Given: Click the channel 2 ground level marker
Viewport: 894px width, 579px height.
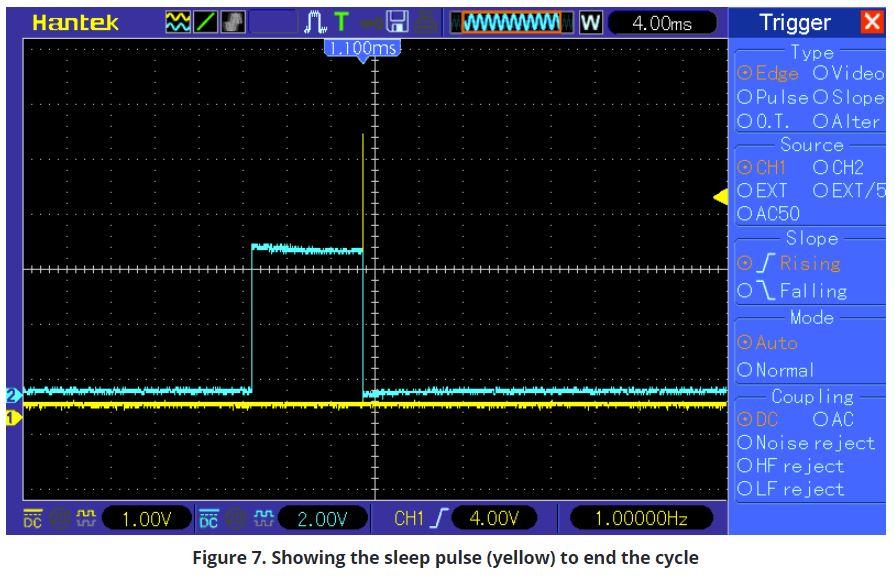Looking at the screenshot, I should 14,394.
